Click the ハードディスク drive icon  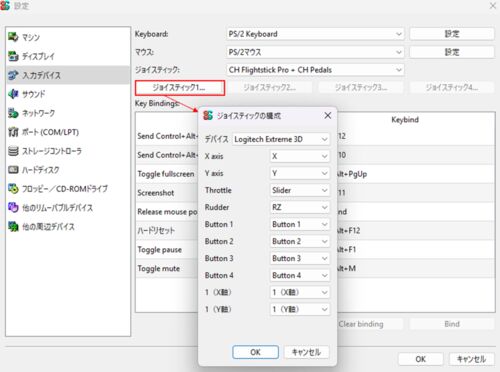click(x=13, y=170)
